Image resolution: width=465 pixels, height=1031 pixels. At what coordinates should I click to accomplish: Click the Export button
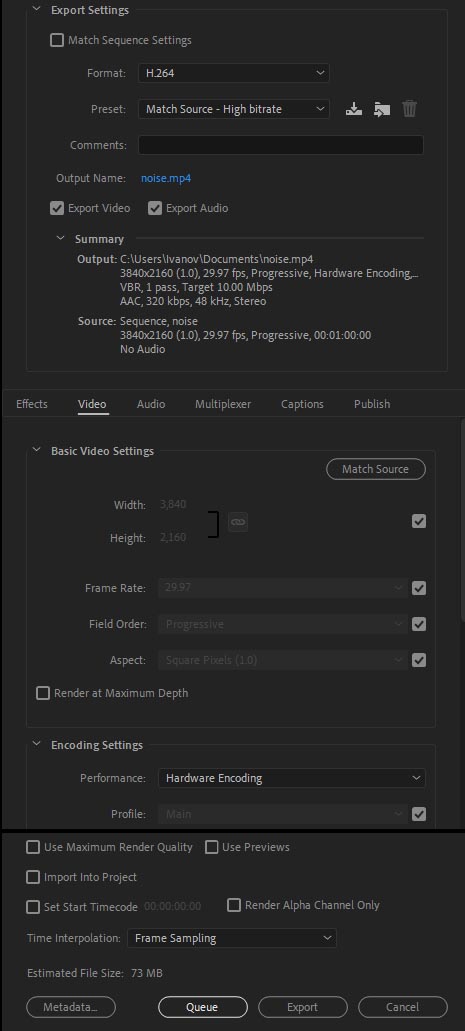pos(303,1007)
